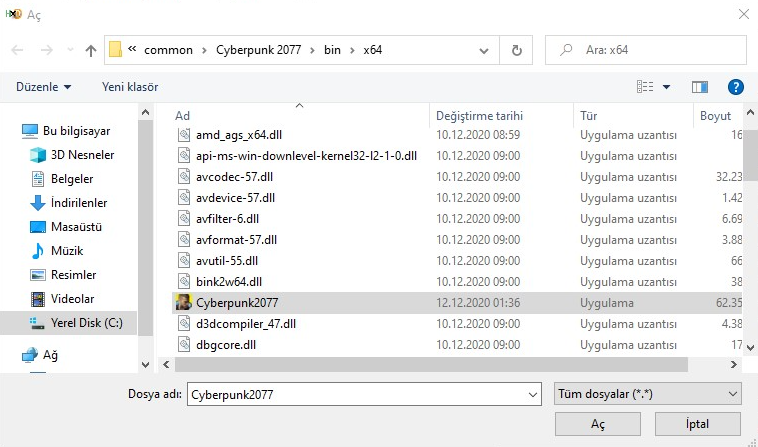
Task: Open help with the question mark icon
Action: click(735, 87)
